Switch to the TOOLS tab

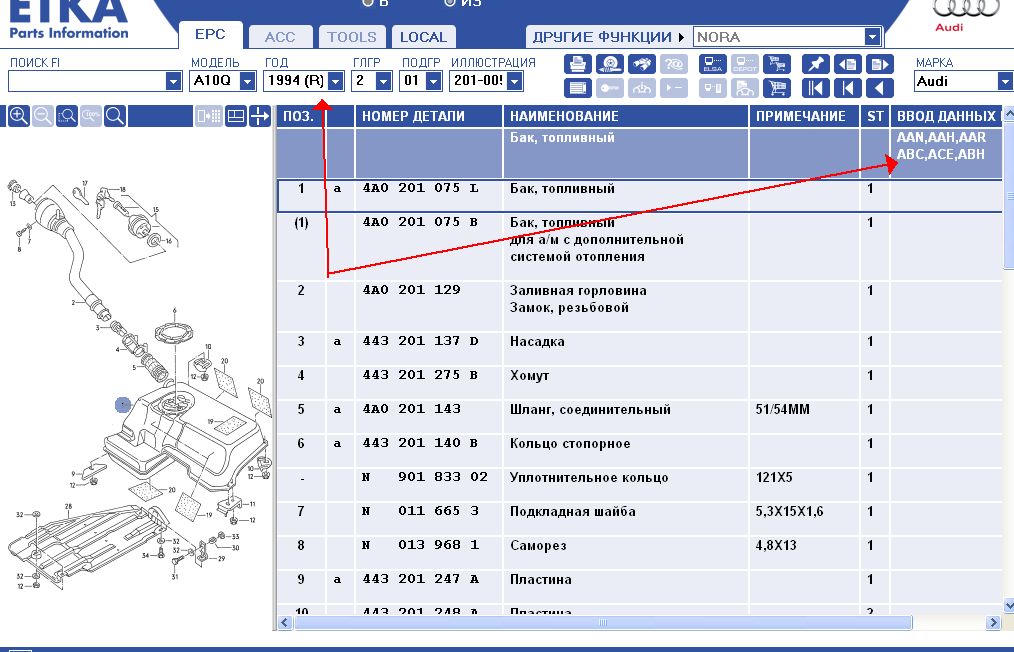point(352,37)
